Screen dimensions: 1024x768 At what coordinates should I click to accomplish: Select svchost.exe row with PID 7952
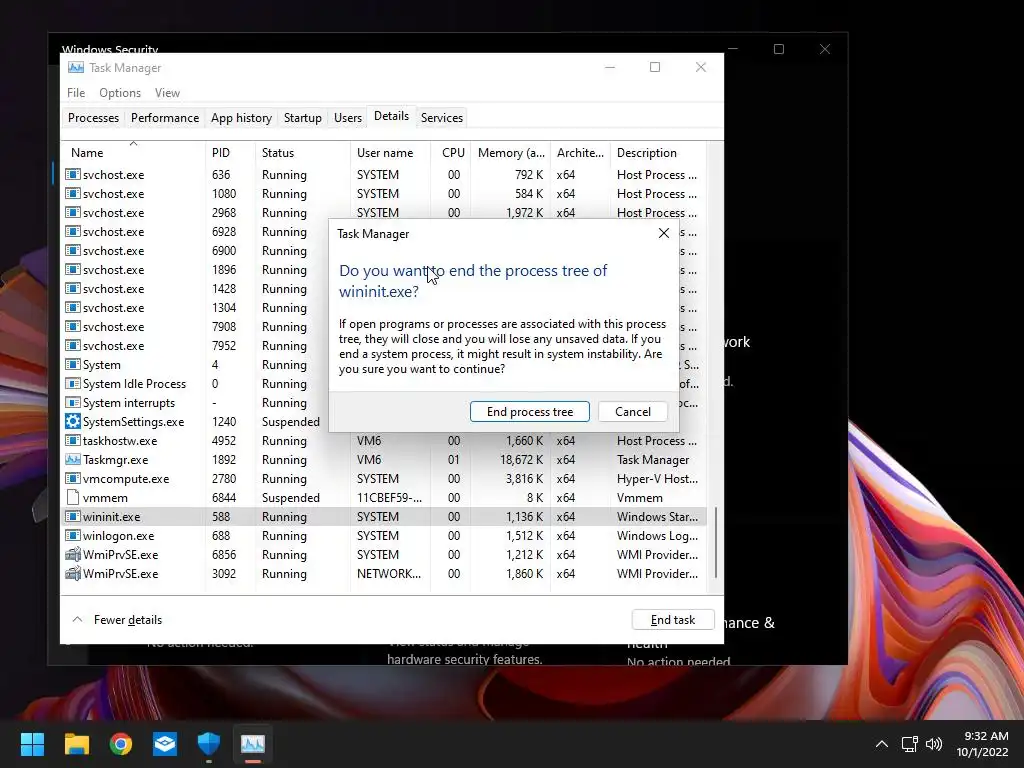click(384, 345)
